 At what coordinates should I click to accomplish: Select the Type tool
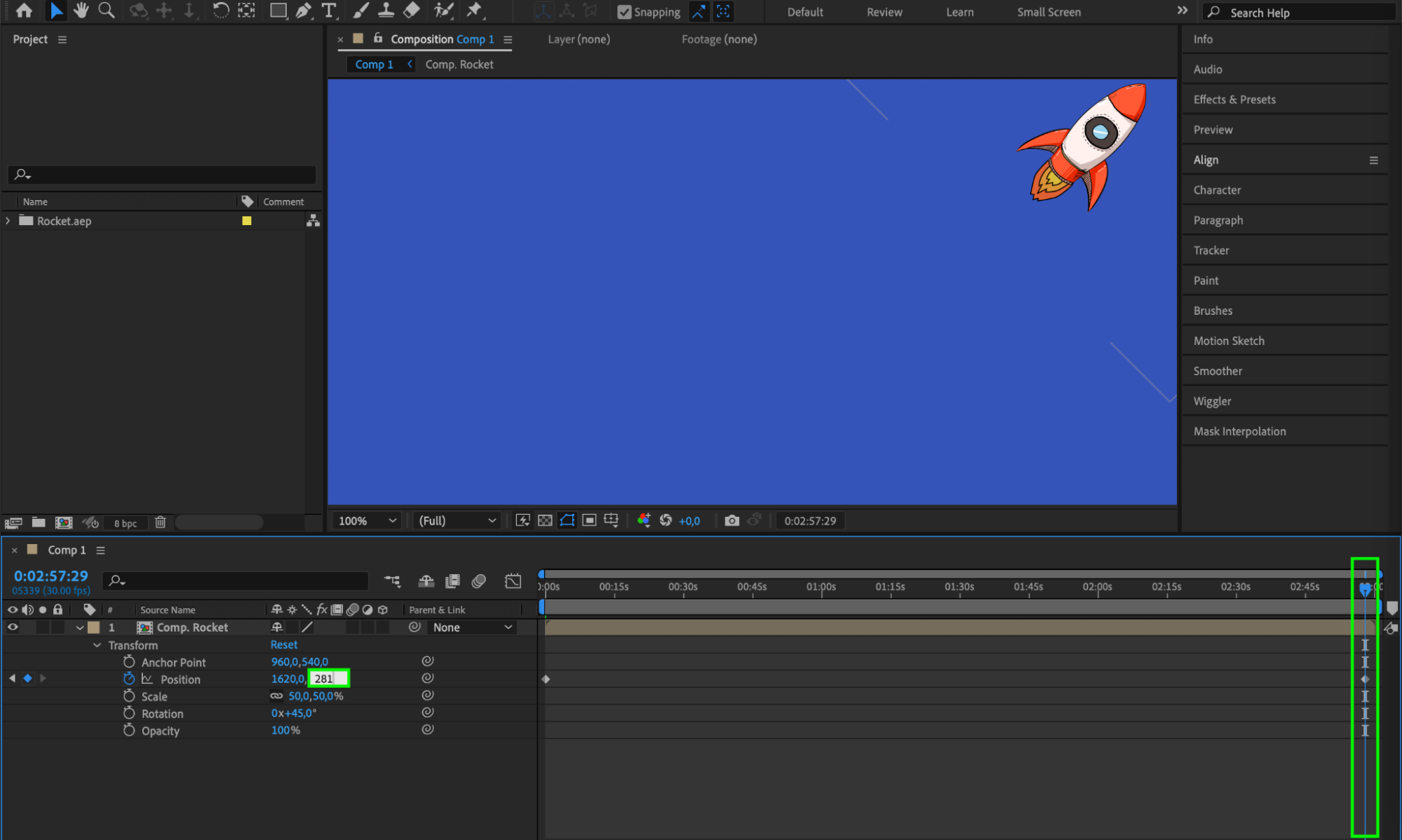(328, 11)
